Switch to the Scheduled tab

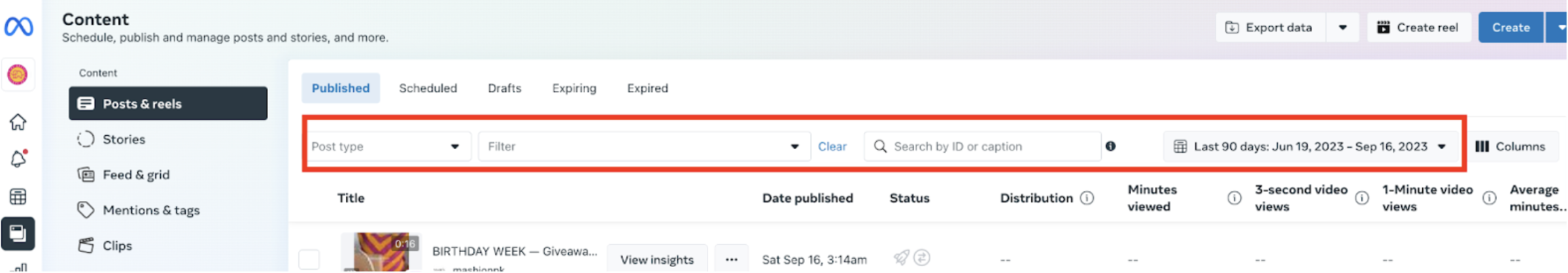pyautogui.click(x=428, y=88)
